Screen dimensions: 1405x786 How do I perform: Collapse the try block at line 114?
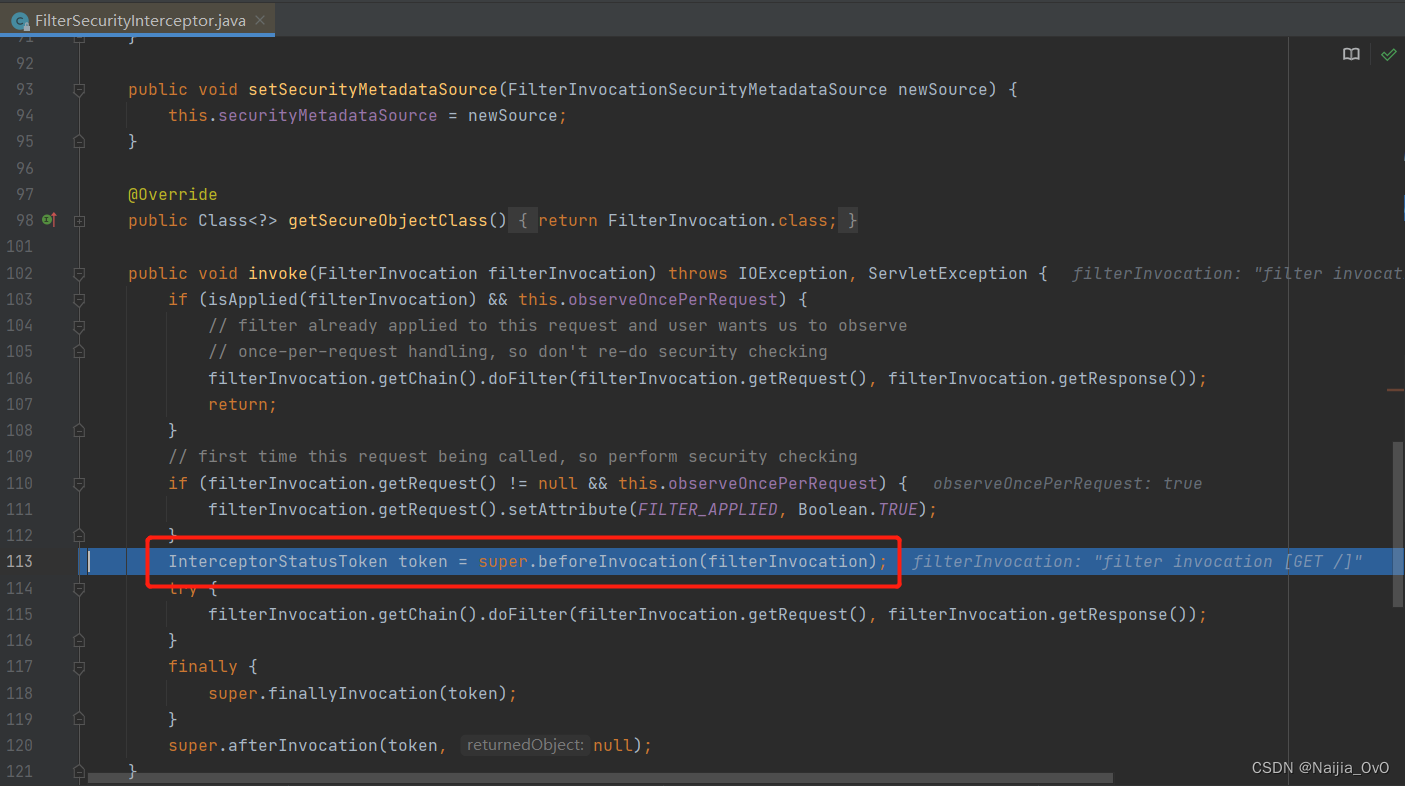(79, 588)
